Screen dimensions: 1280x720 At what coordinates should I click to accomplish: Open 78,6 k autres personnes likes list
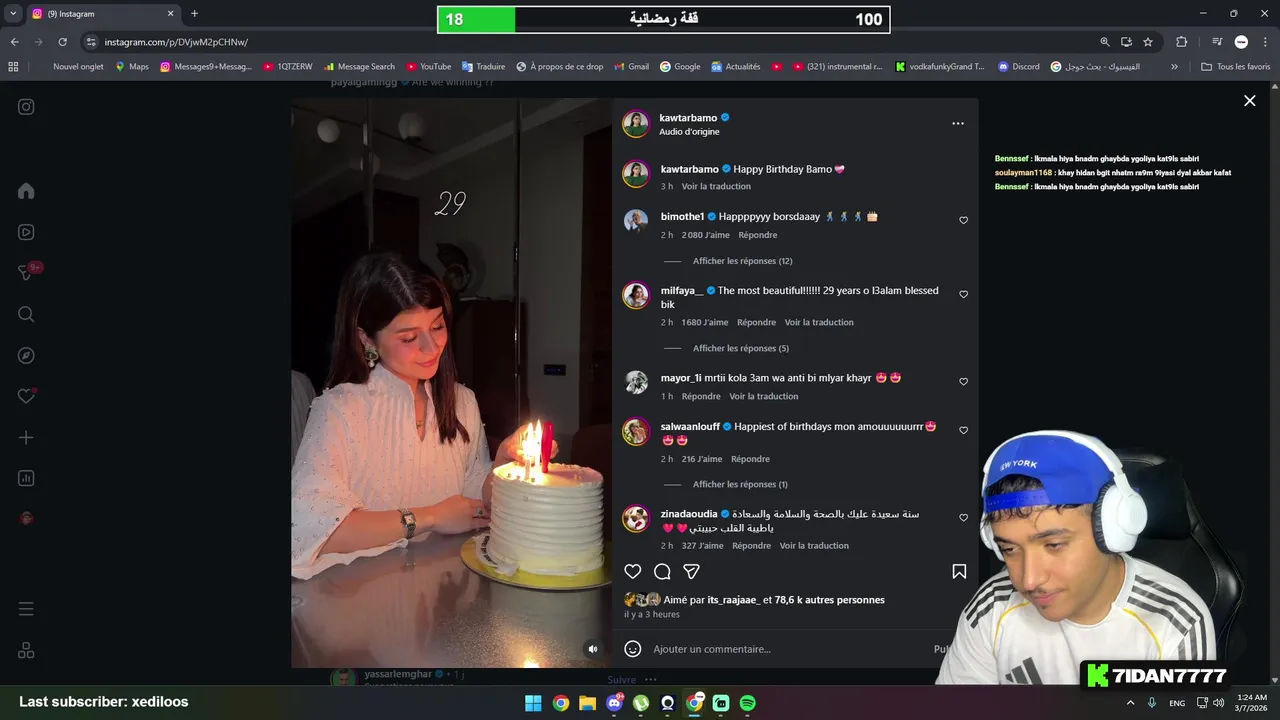coord(829,600)
